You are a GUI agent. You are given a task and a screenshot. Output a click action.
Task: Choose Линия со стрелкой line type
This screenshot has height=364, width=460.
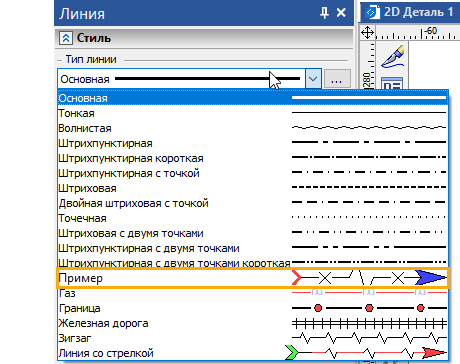[x=253, y=353]
